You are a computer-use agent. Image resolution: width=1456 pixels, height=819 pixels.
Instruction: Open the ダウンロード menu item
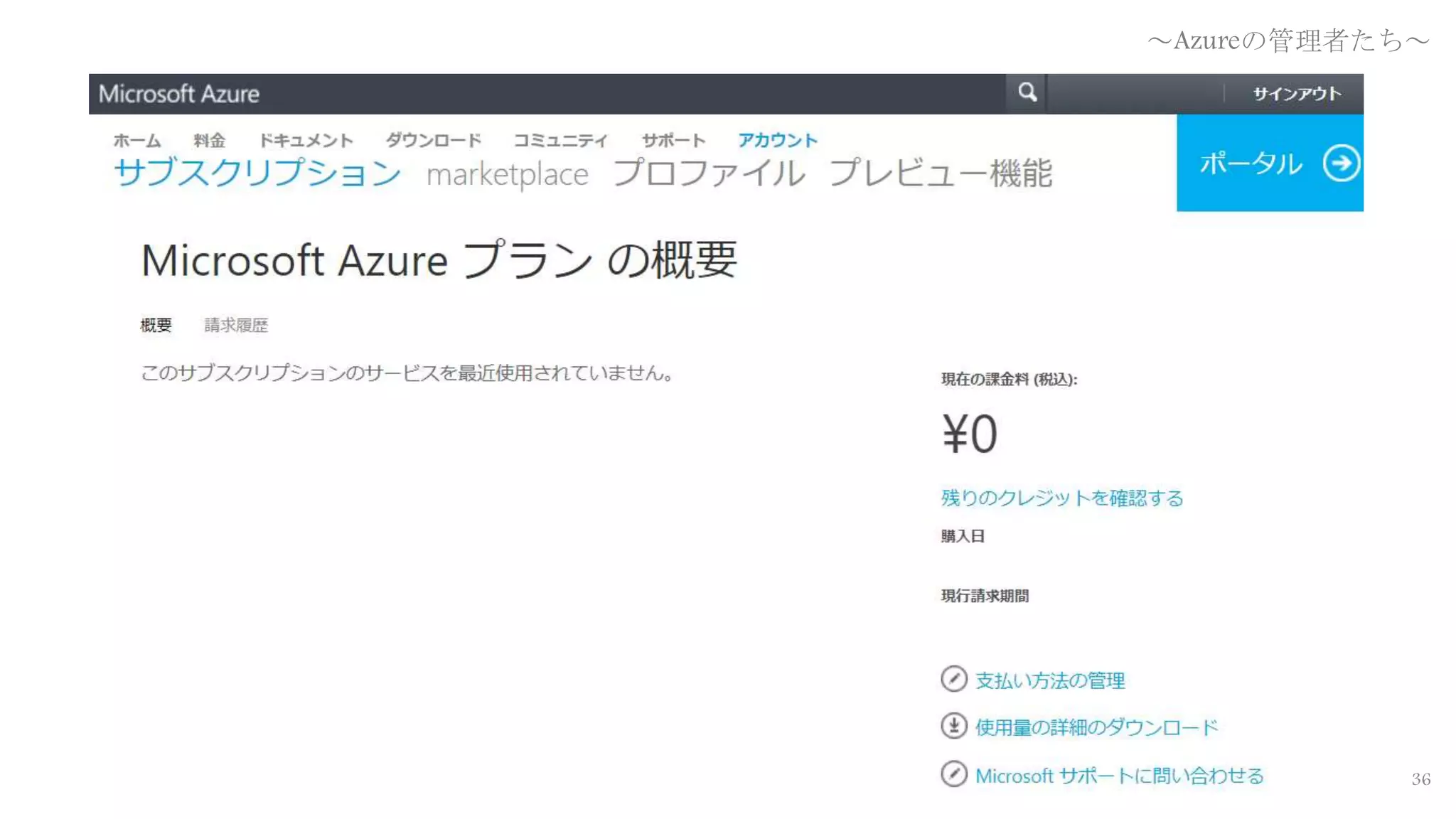434,140
